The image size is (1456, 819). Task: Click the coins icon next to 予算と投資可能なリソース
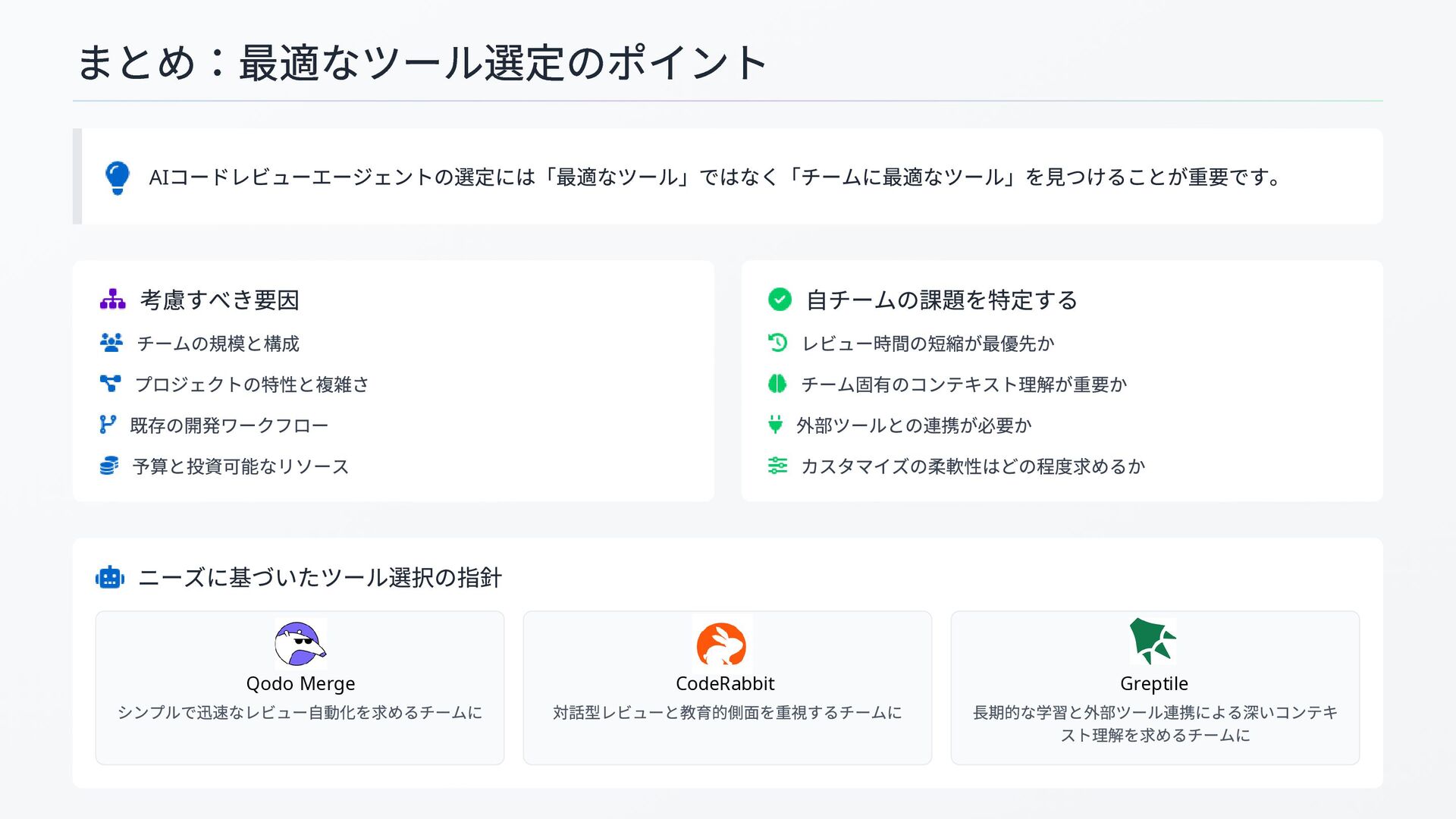pyautogui.click(x=109, y=466)
